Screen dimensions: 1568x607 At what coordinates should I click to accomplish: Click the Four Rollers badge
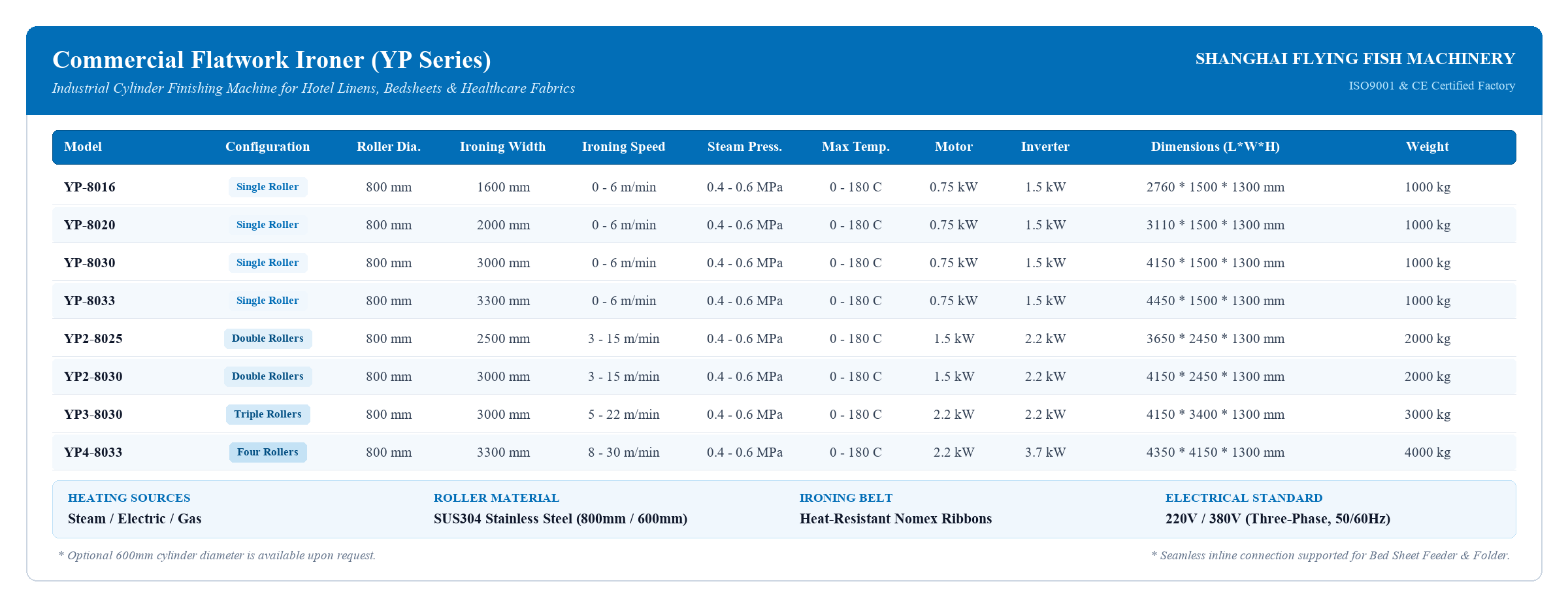(x=267, y=452)
